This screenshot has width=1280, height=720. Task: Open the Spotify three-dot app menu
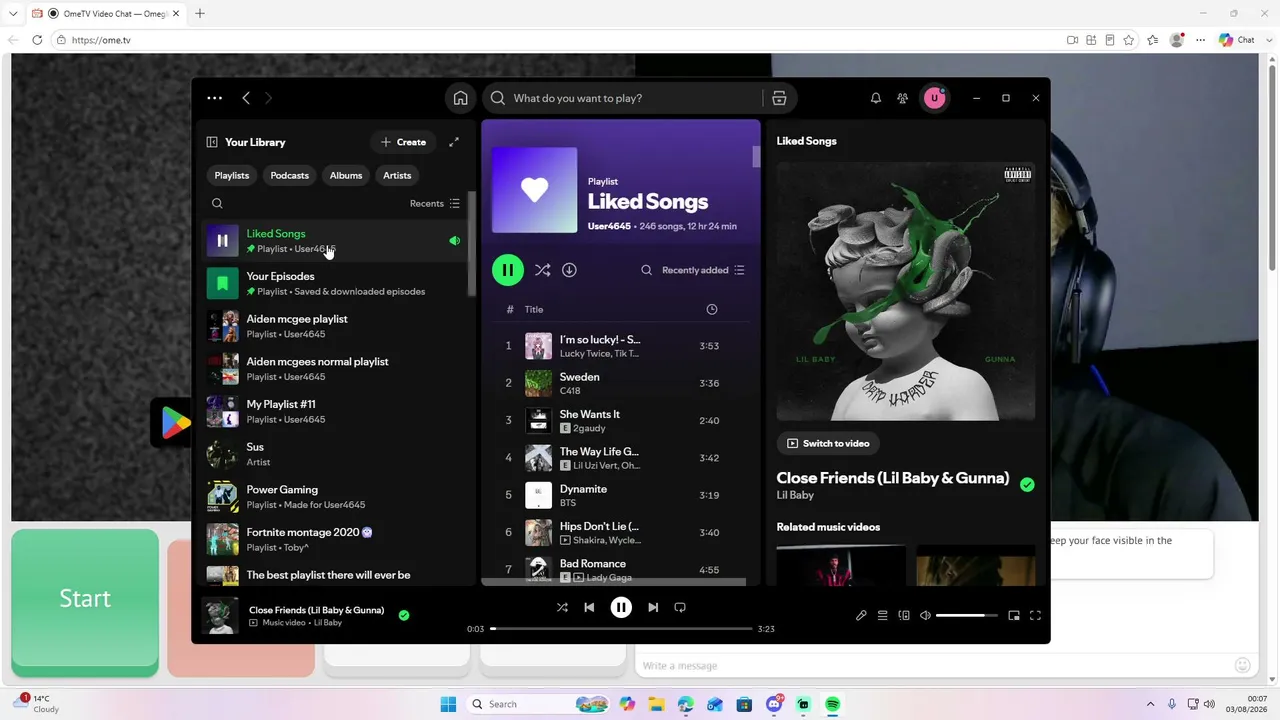point(214,98)
